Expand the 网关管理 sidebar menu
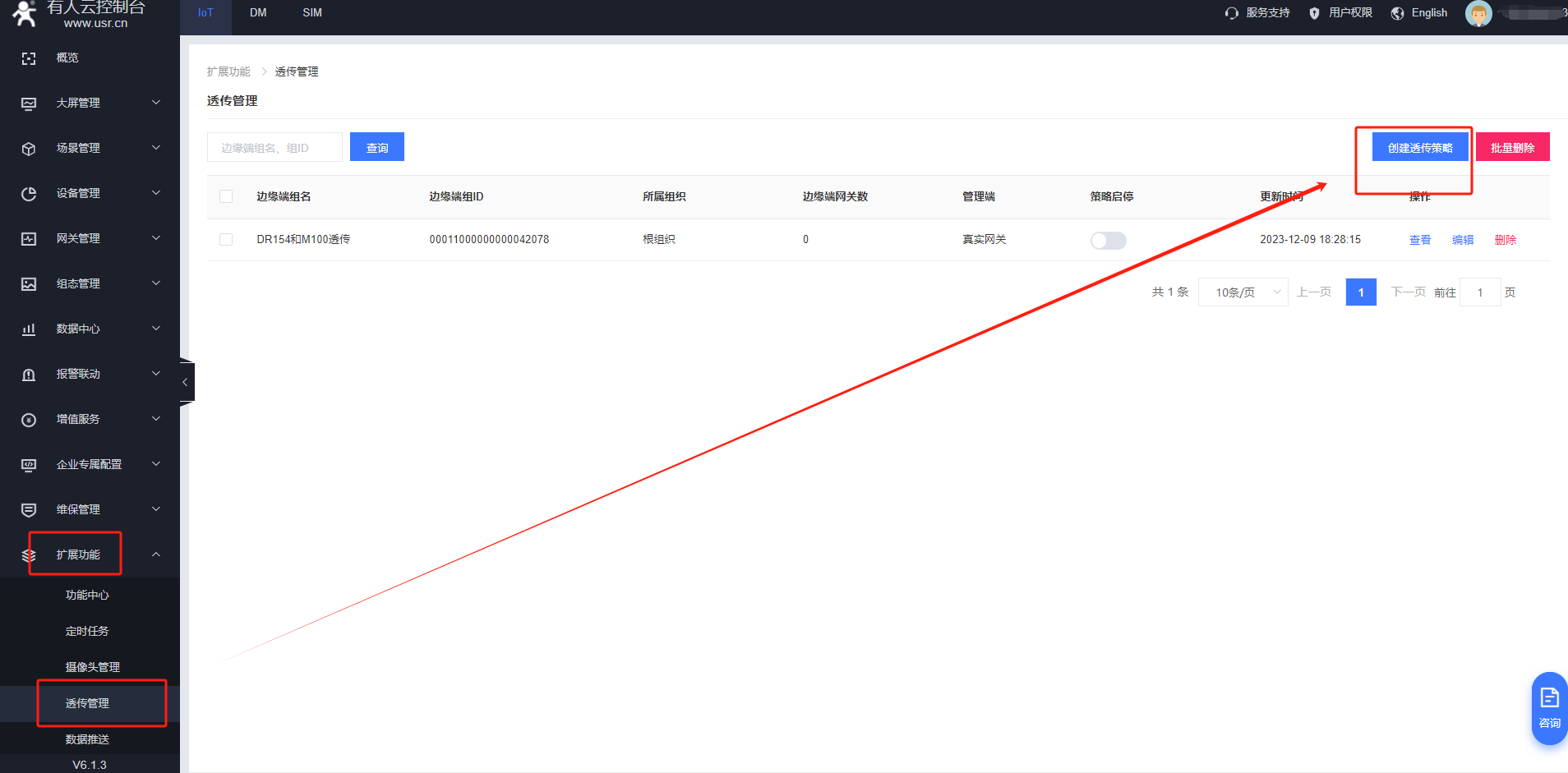The image size is (1568, 773). (90, 239)
